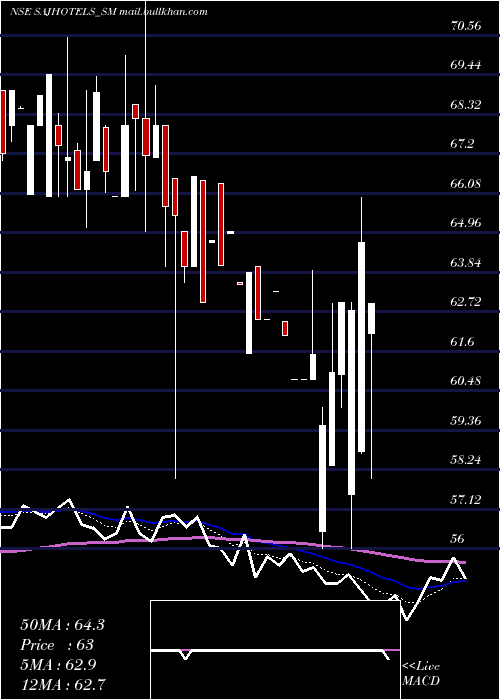Click the <<Live MACD label

click(x=421, y=673)
